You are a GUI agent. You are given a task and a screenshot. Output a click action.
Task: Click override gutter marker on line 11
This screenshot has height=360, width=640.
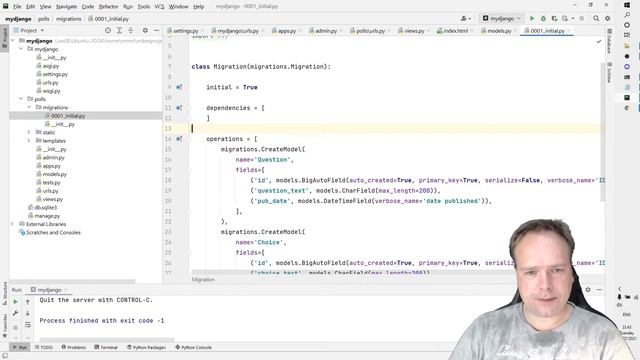coord(179,108)
